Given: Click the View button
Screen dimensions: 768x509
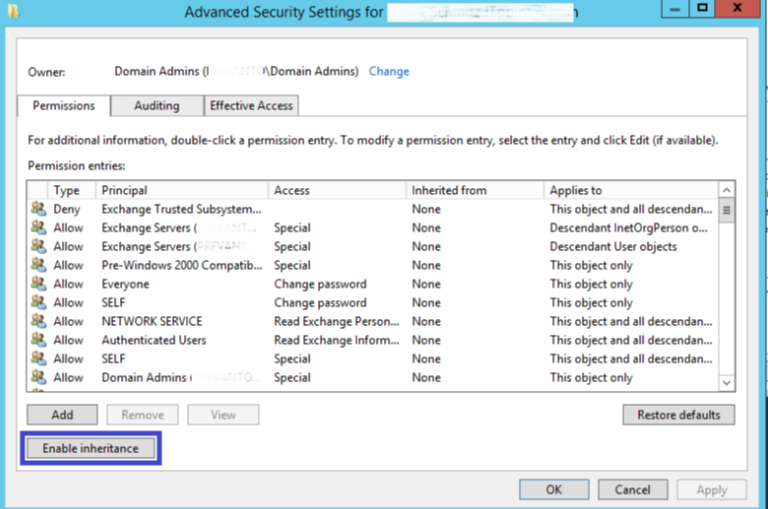Looking at the screenshot, I should 223,415.
